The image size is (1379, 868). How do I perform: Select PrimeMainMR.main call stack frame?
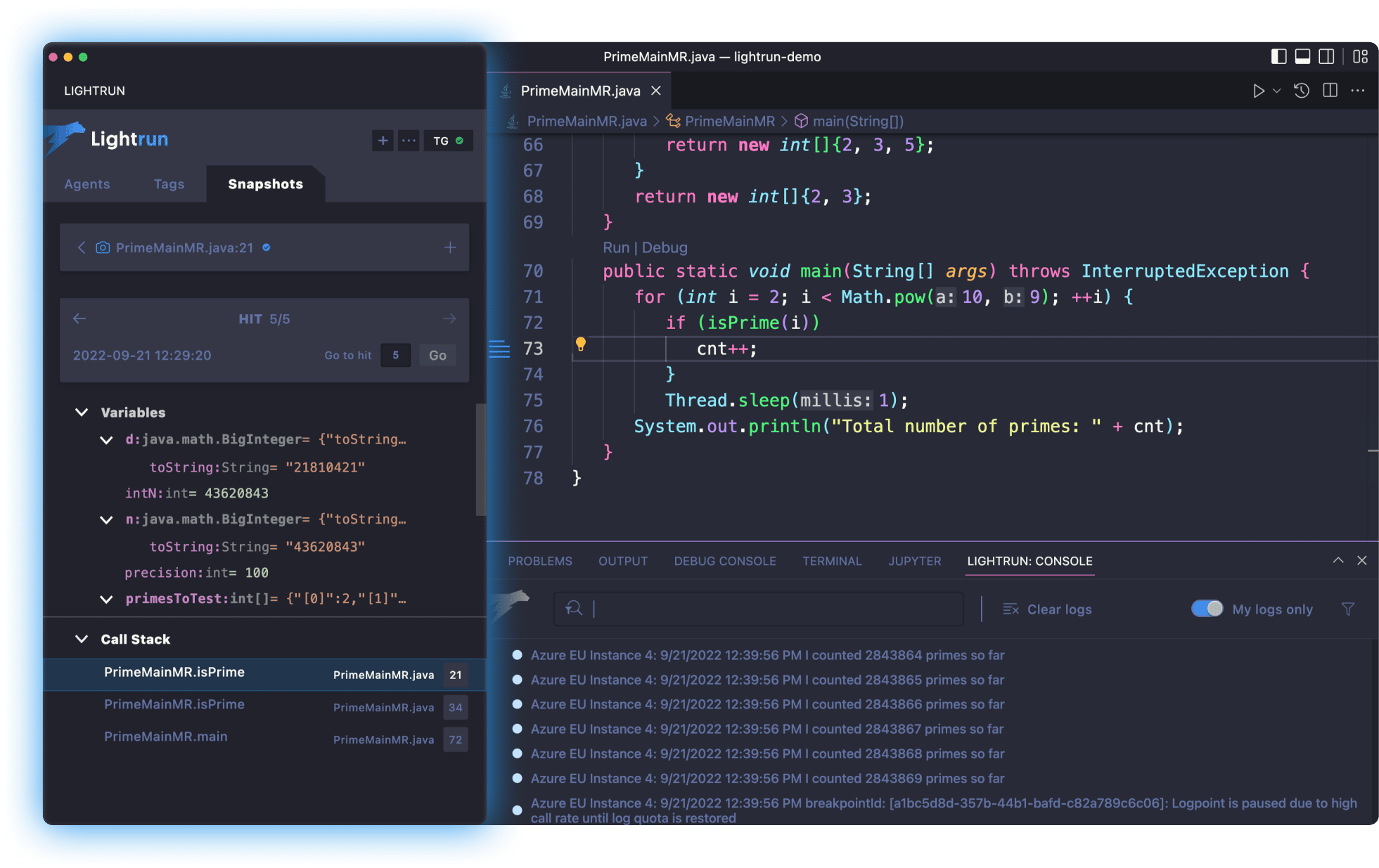pos(264,738)
